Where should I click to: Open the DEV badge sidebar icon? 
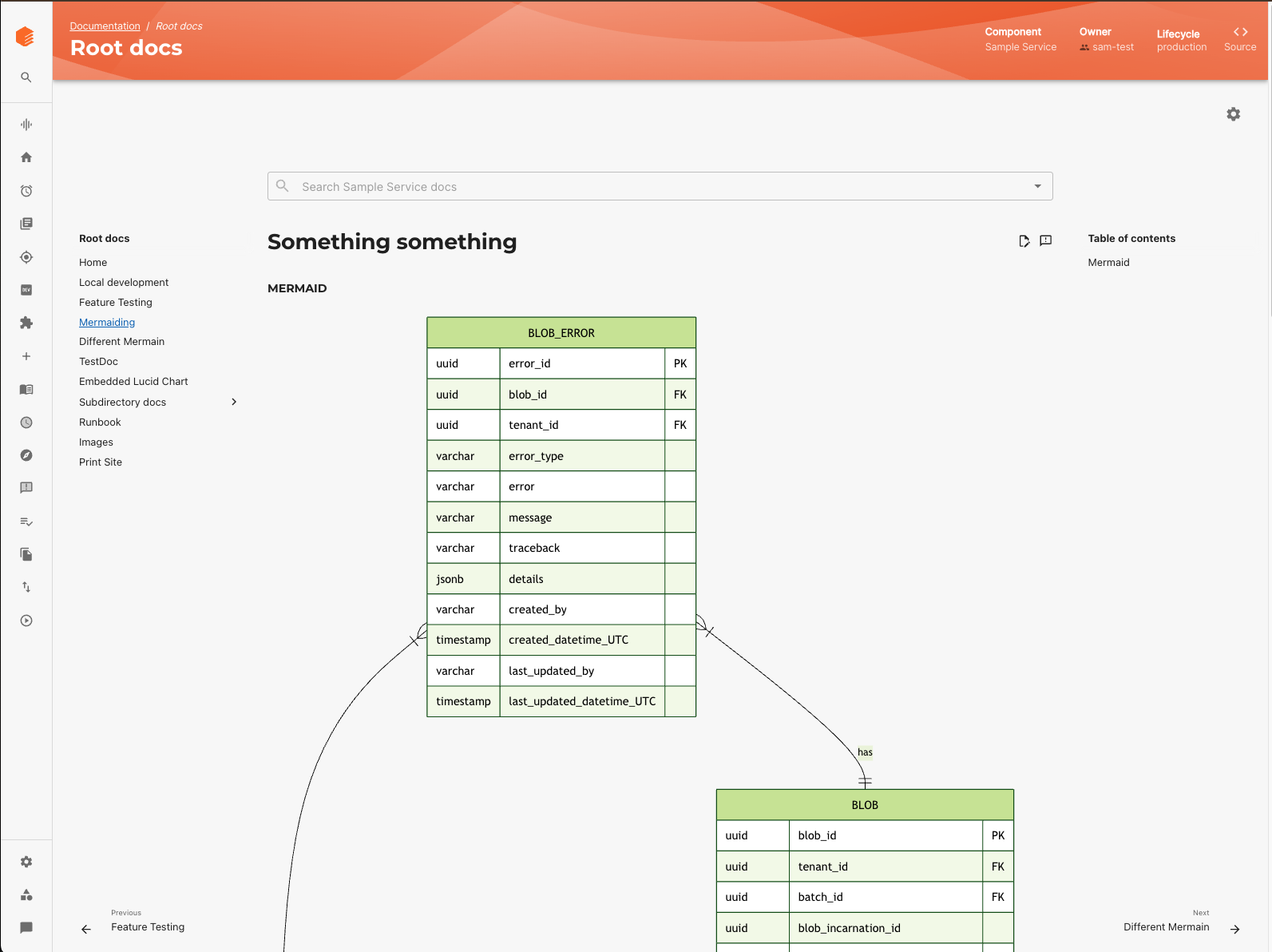tap(26, 290)
